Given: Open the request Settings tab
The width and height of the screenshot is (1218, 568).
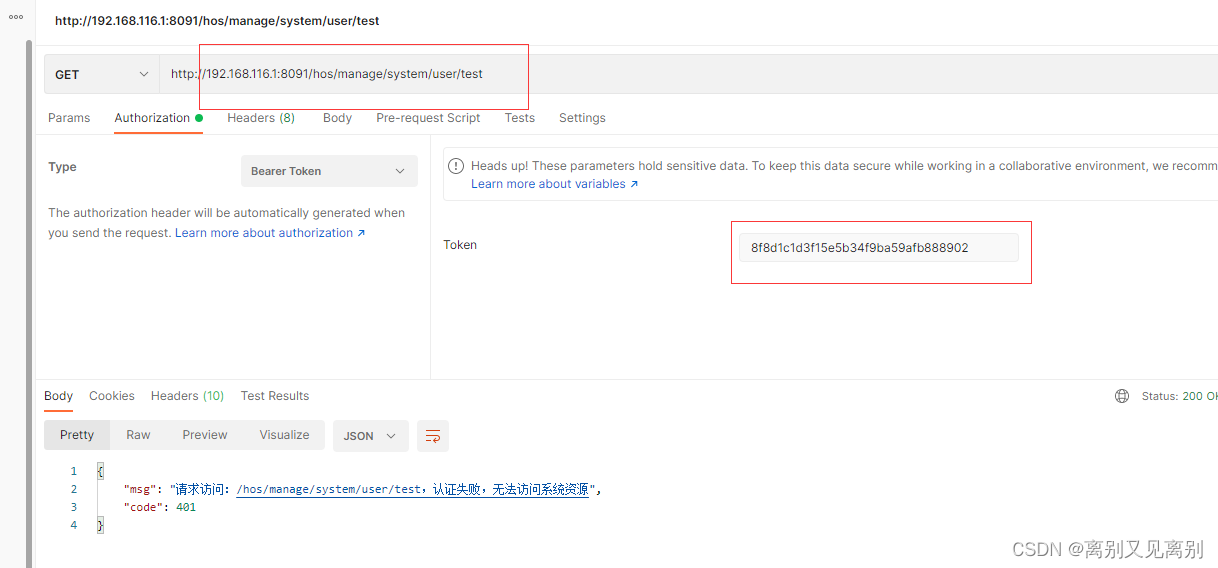Looking at the screenshot, I should 582,118.
